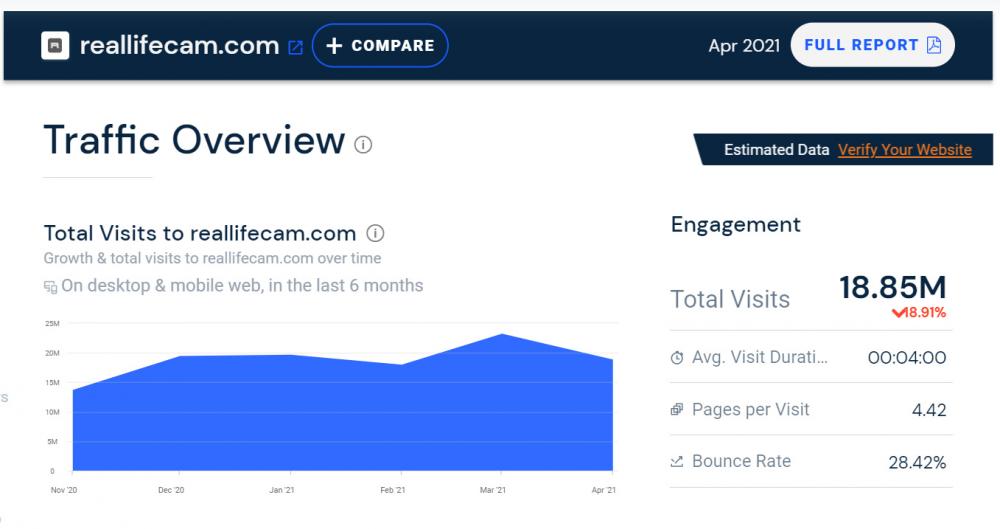Image resolution: width=1000 pixels, height=529 pixels.
Task: Click the Nov '20 label on the chart axis
Action: (64, 491)
